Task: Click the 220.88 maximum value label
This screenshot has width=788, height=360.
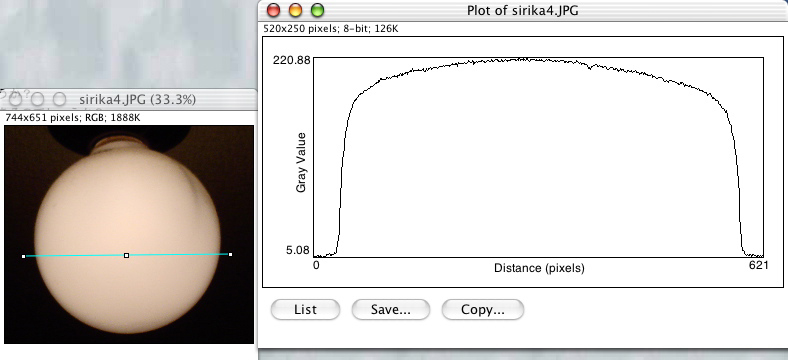Action: click(291, 60)
